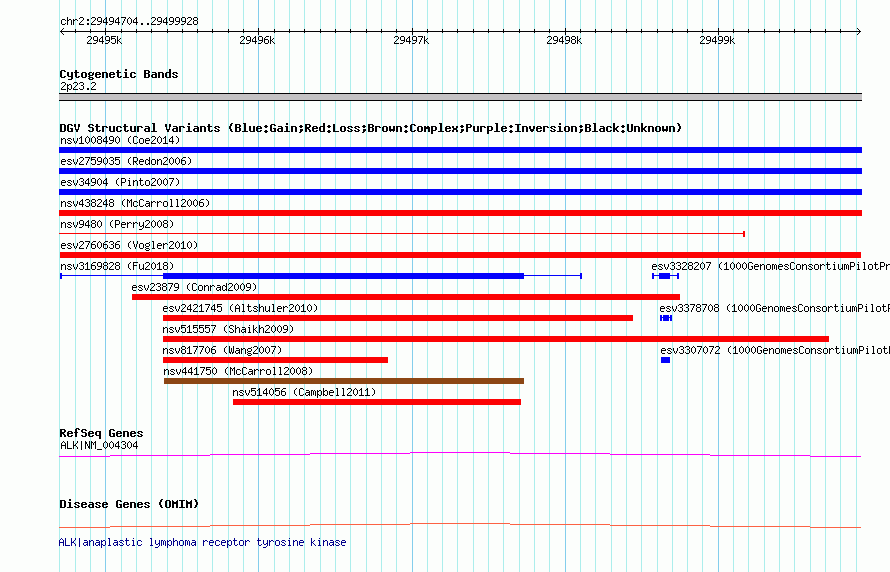
Task: Select the esv2760636 (Vogler2010) red bar
Action: pos(460,255)
